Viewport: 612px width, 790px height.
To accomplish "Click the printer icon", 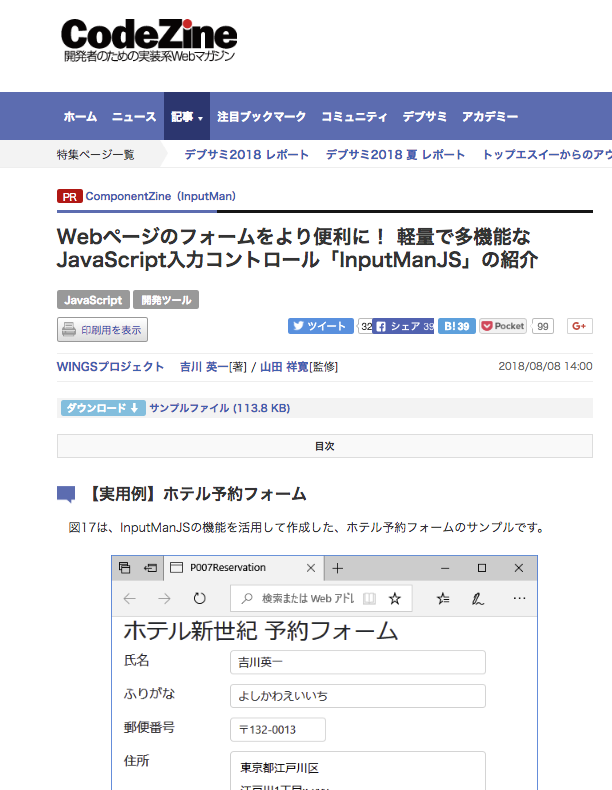I will (x=69, y=330).
